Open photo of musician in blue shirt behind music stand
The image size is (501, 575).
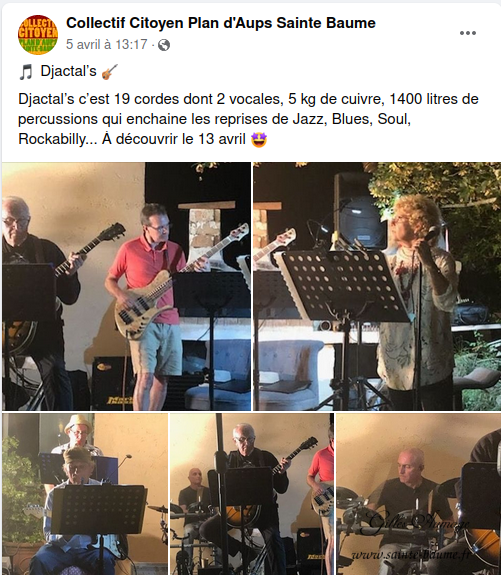pyautogui.click(x=85, y=494)
